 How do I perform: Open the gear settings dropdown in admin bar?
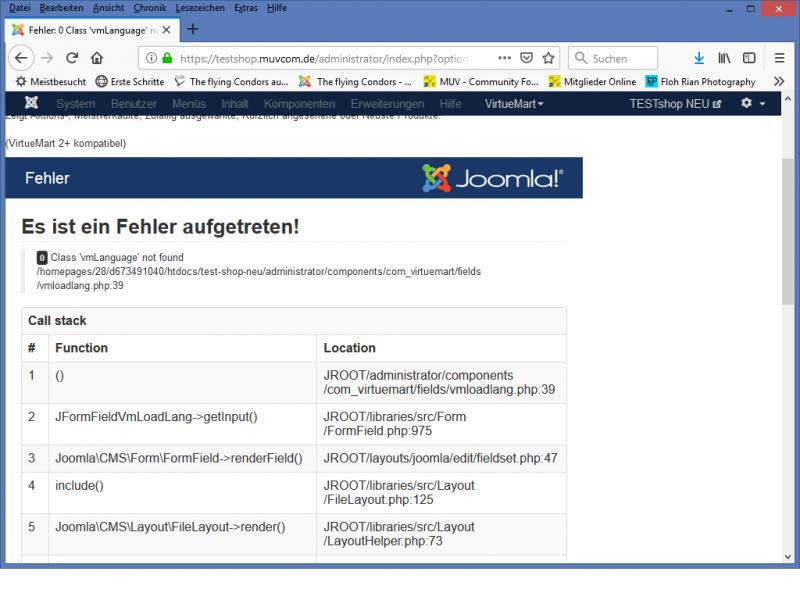click(x=752, y=104)
